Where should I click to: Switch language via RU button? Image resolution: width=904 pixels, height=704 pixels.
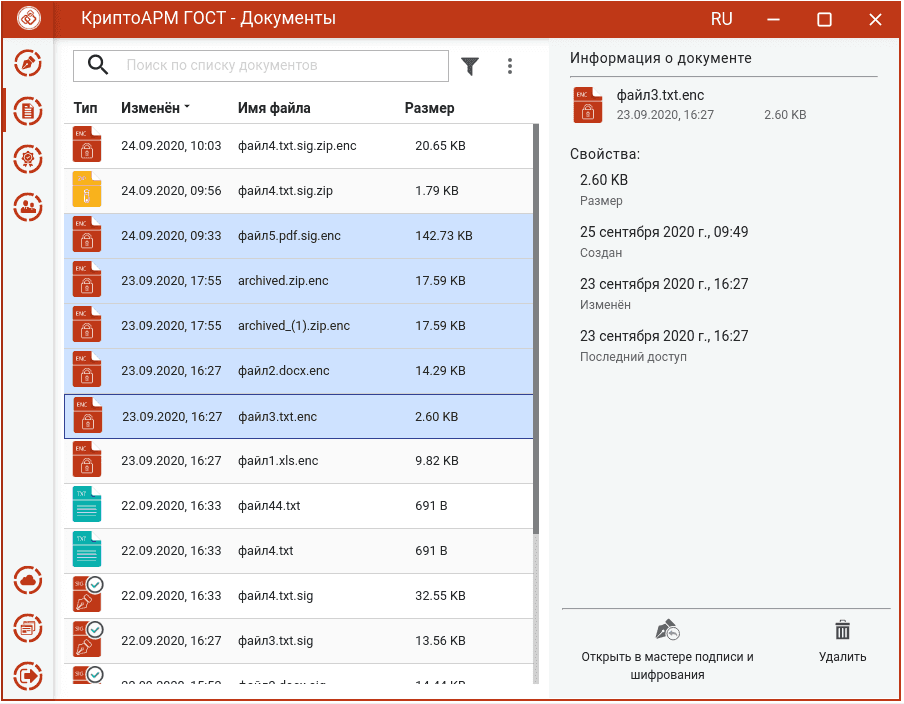721,19
